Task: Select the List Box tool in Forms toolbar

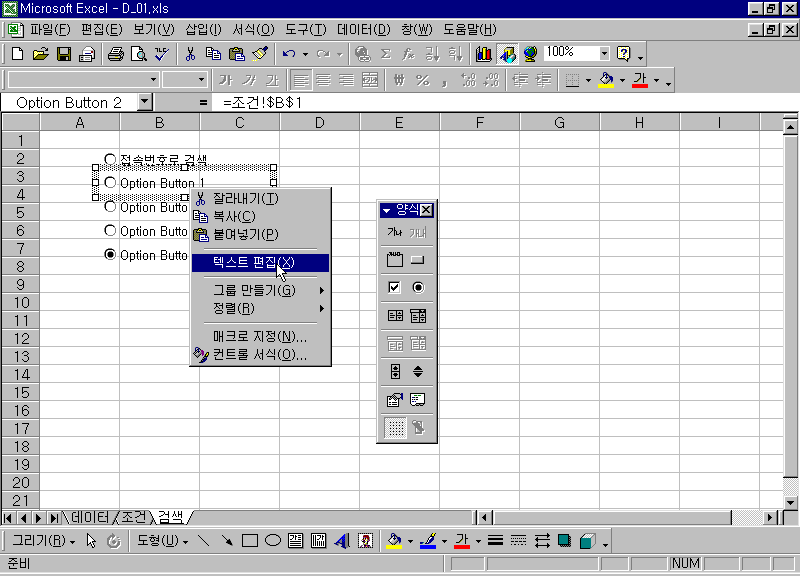Action: (x=394, y=316)
